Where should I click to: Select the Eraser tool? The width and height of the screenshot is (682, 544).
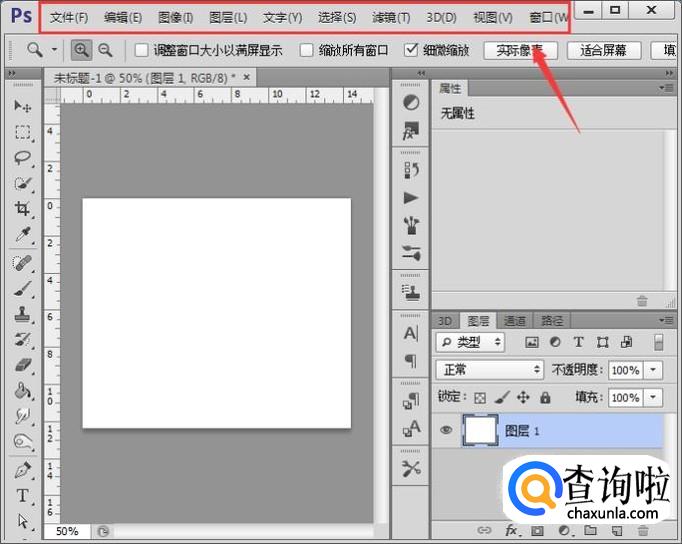tap(22, 365)
